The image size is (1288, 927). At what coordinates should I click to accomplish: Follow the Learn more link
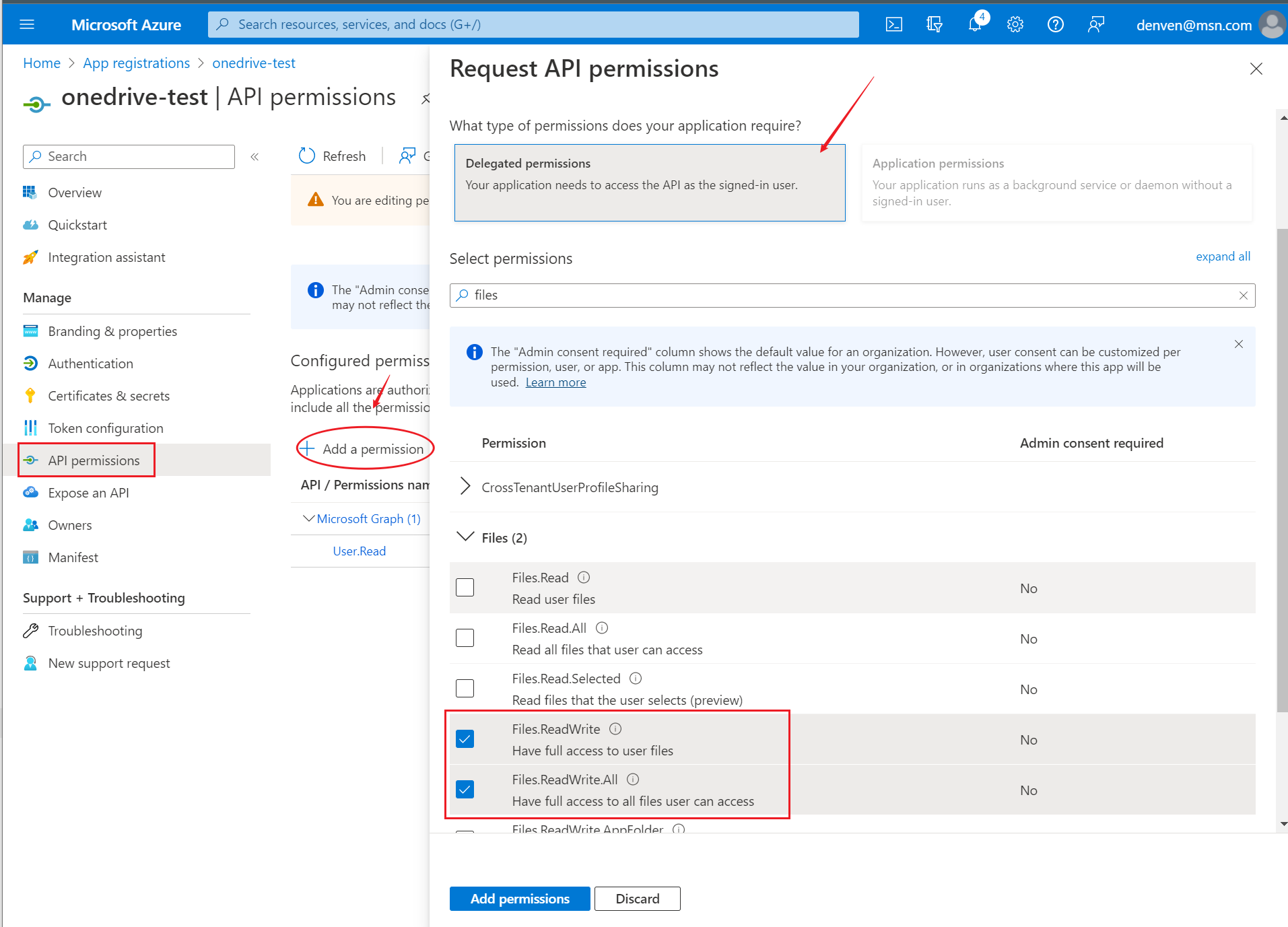pos(555,382)
